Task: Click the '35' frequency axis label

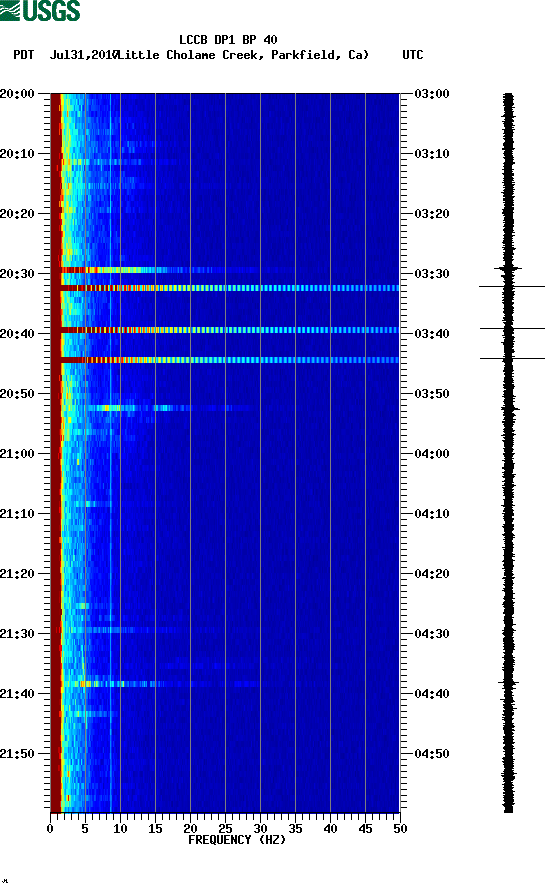Action: (x=295, y=829)
